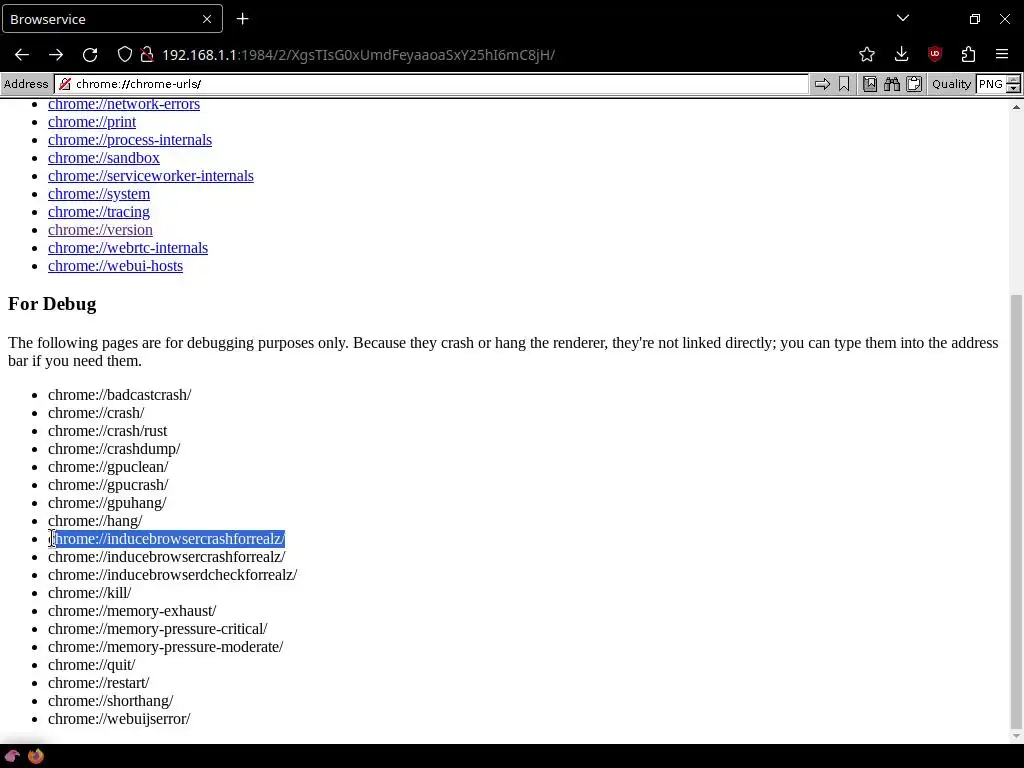The image size is (1024, 768).
Task: Click the chrome://hang/ text
Action: [95, 520]
